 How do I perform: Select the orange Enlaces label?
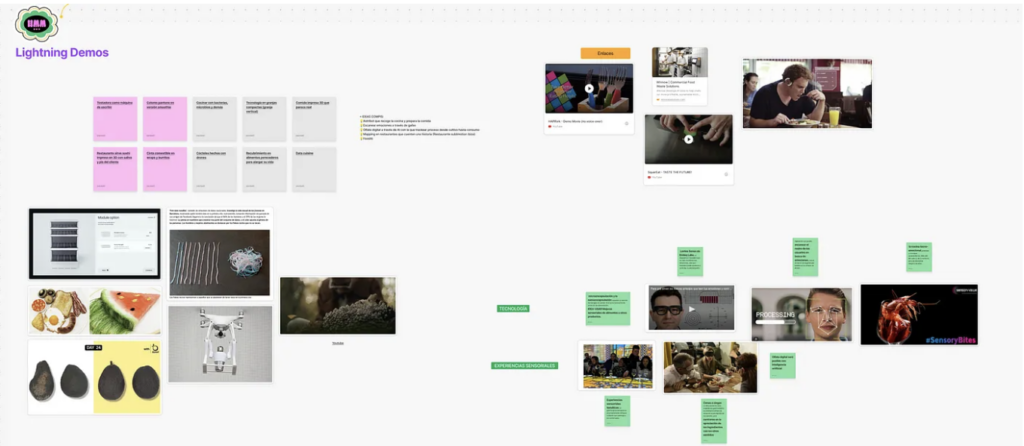click(x=605, y=53)
